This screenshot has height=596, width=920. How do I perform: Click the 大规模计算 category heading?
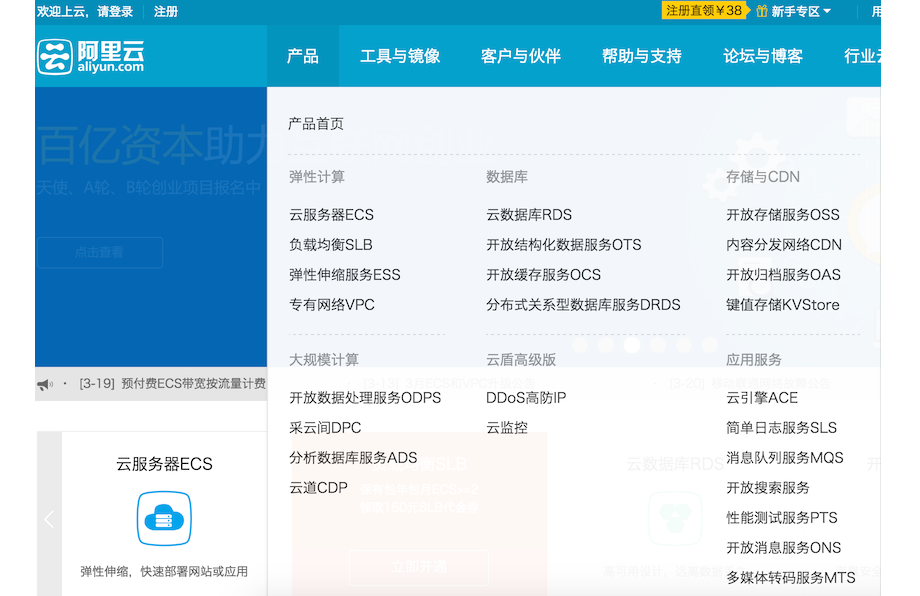pos(324,360)
